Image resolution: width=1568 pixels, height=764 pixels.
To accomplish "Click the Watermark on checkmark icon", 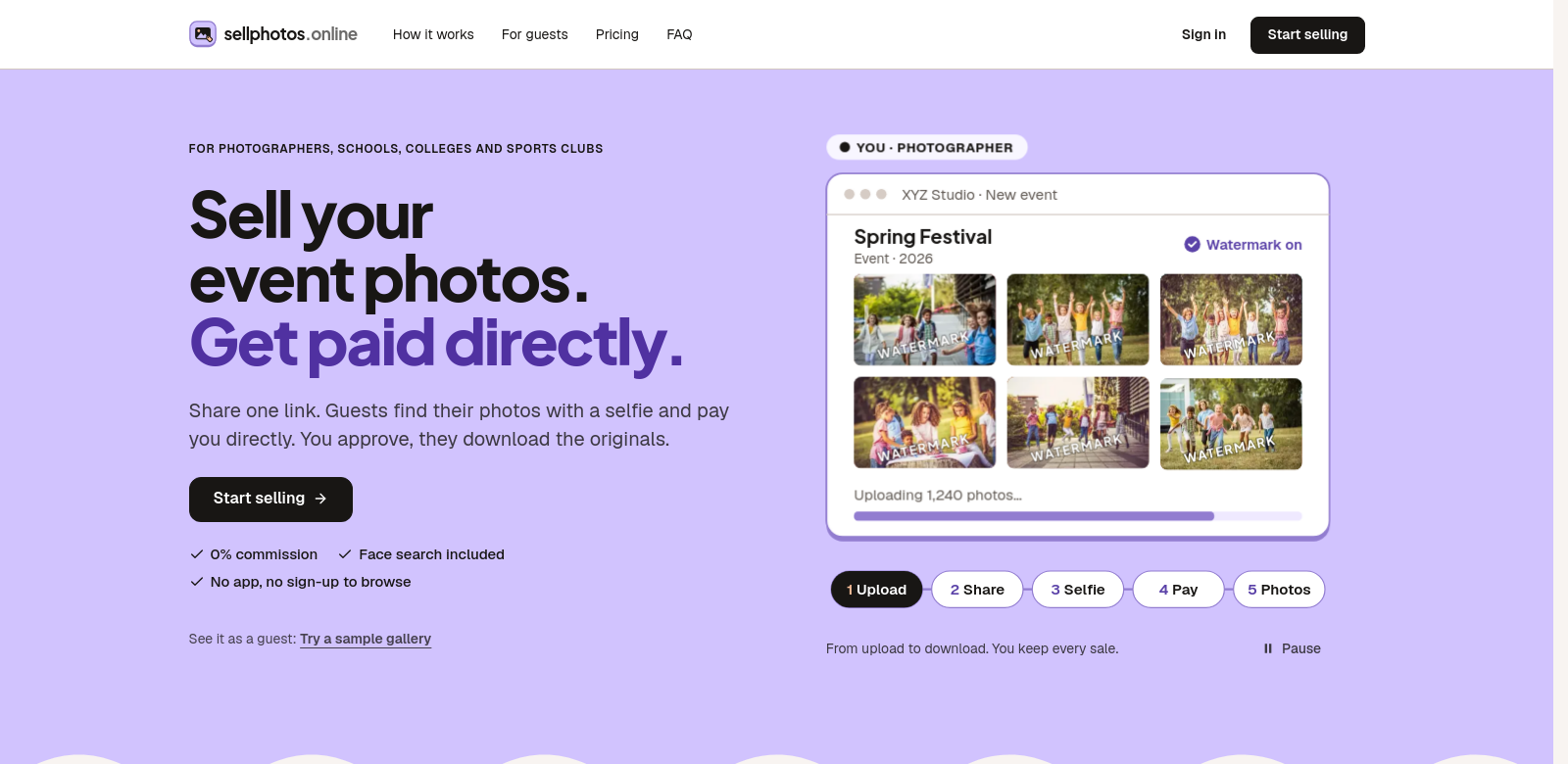I will [x=1192, y=245].
